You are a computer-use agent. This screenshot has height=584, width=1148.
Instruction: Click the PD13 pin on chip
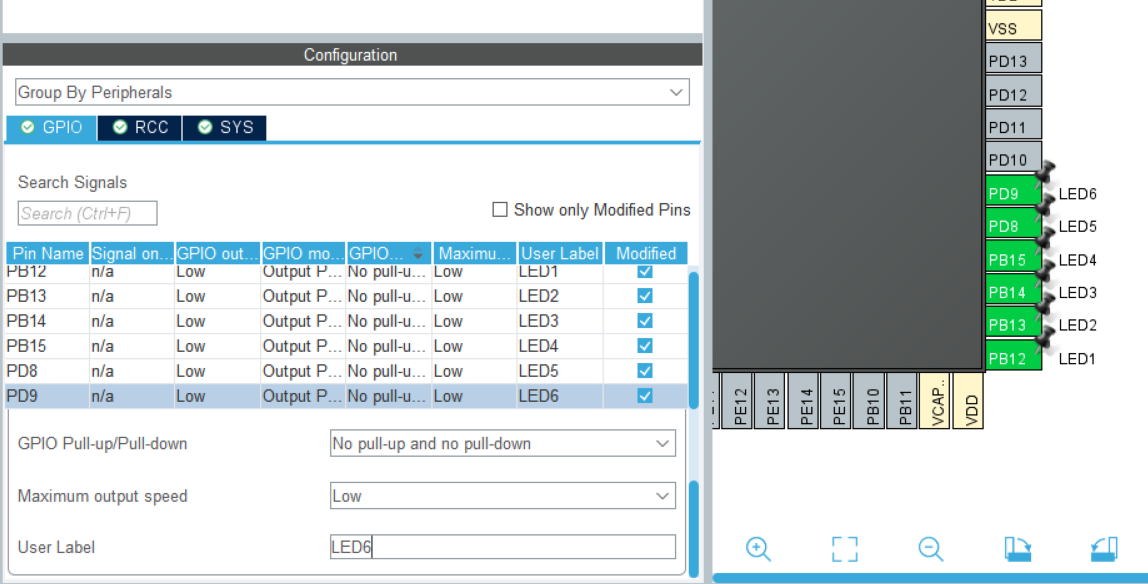[1013, 60]
